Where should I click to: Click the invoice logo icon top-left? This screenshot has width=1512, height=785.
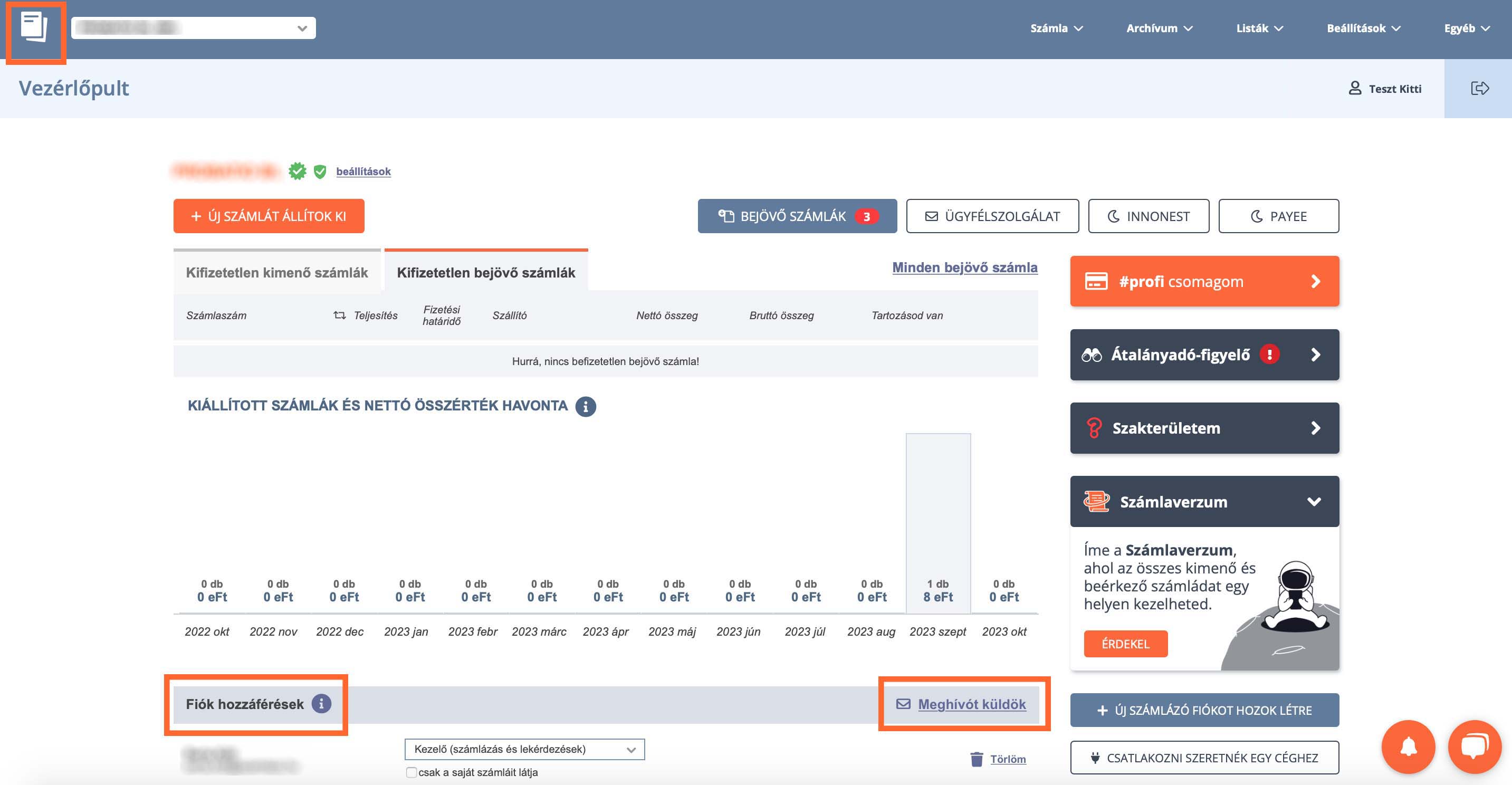[x=34, y=27]
